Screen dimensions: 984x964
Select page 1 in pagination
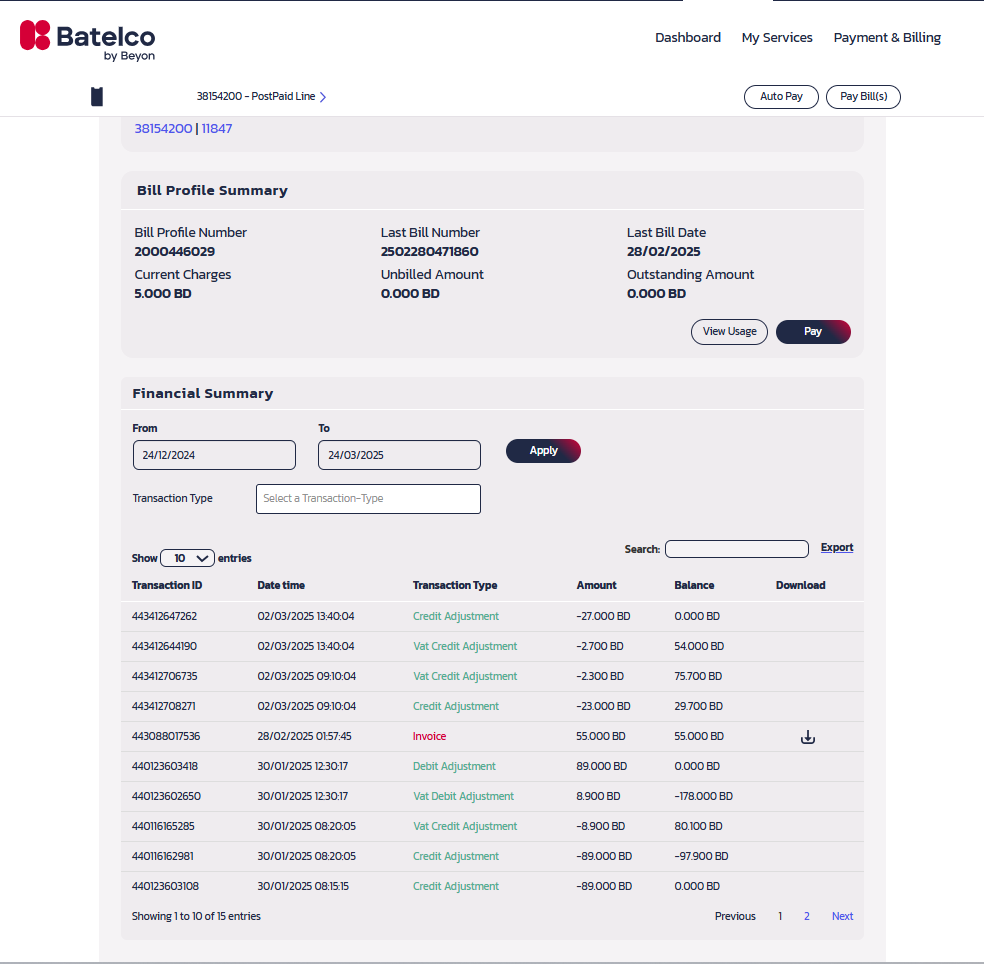pos(780,916)
